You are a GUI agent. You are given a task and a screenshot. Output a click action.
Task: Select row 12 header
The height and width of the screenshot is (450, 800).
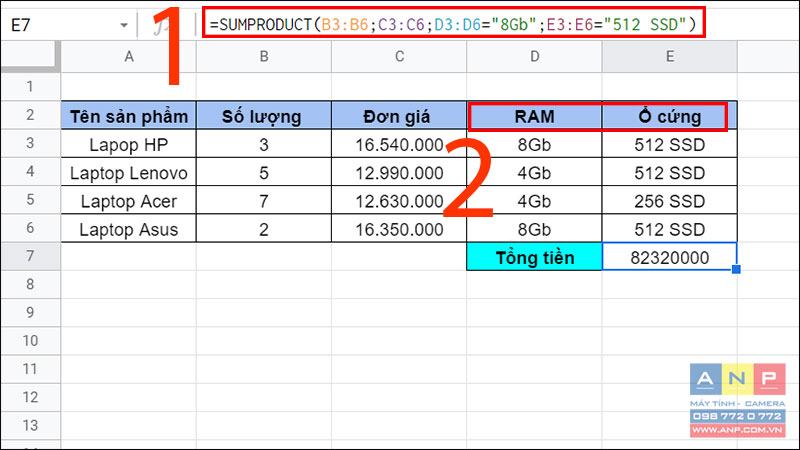[31, 397]
